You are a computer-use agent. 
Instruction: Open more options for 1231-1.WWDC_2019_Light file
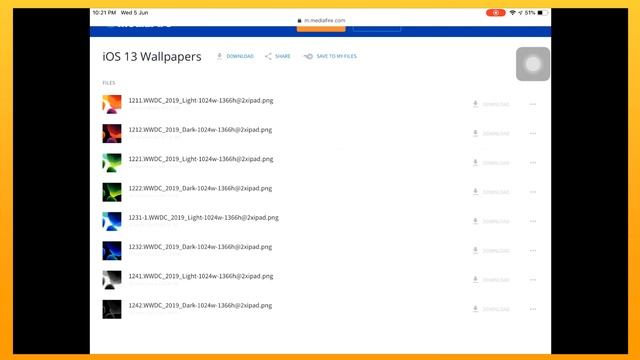pos(533,221)
